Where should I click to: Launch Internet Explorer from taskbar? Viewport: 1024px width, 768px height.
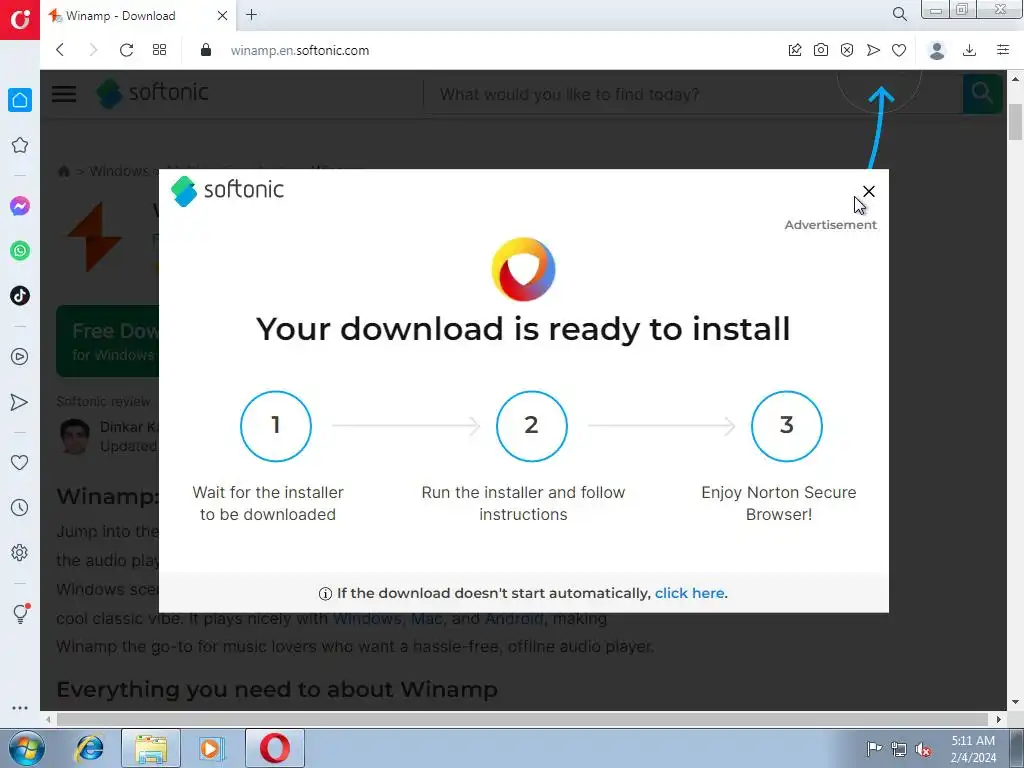pos(89,748)
